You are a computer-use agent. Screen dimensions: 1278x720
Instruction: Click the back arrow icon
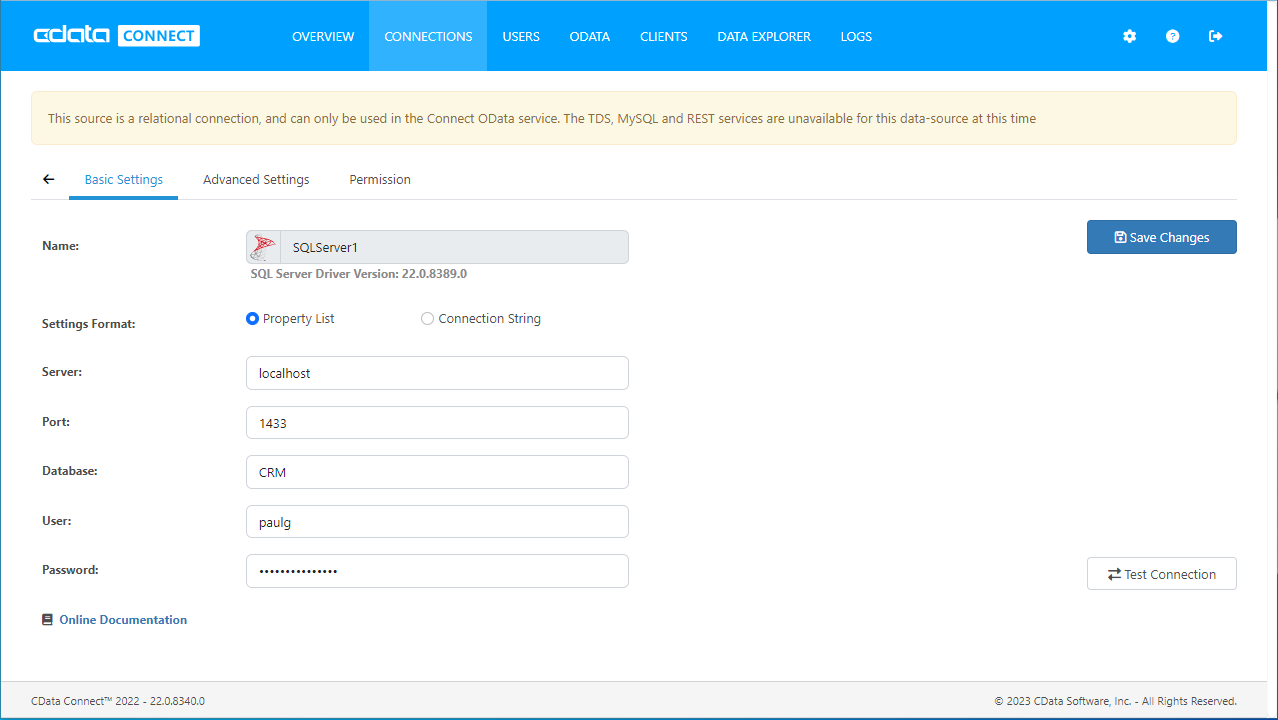[x=48, y=180]
